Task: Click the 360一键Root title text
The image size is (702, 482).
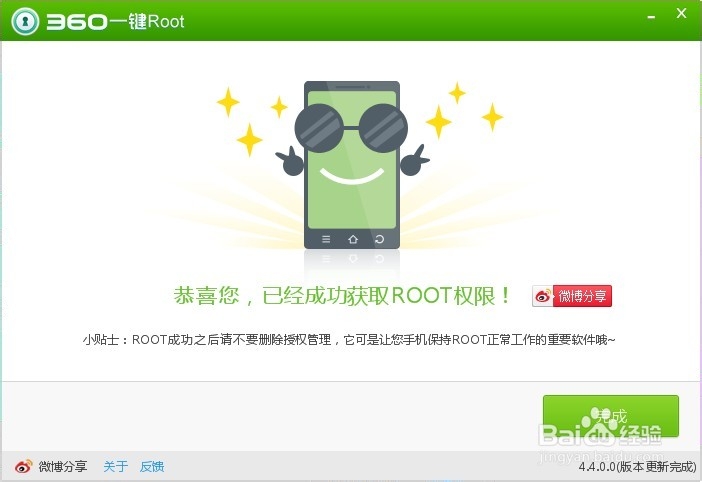Action: tap(116, 21)
